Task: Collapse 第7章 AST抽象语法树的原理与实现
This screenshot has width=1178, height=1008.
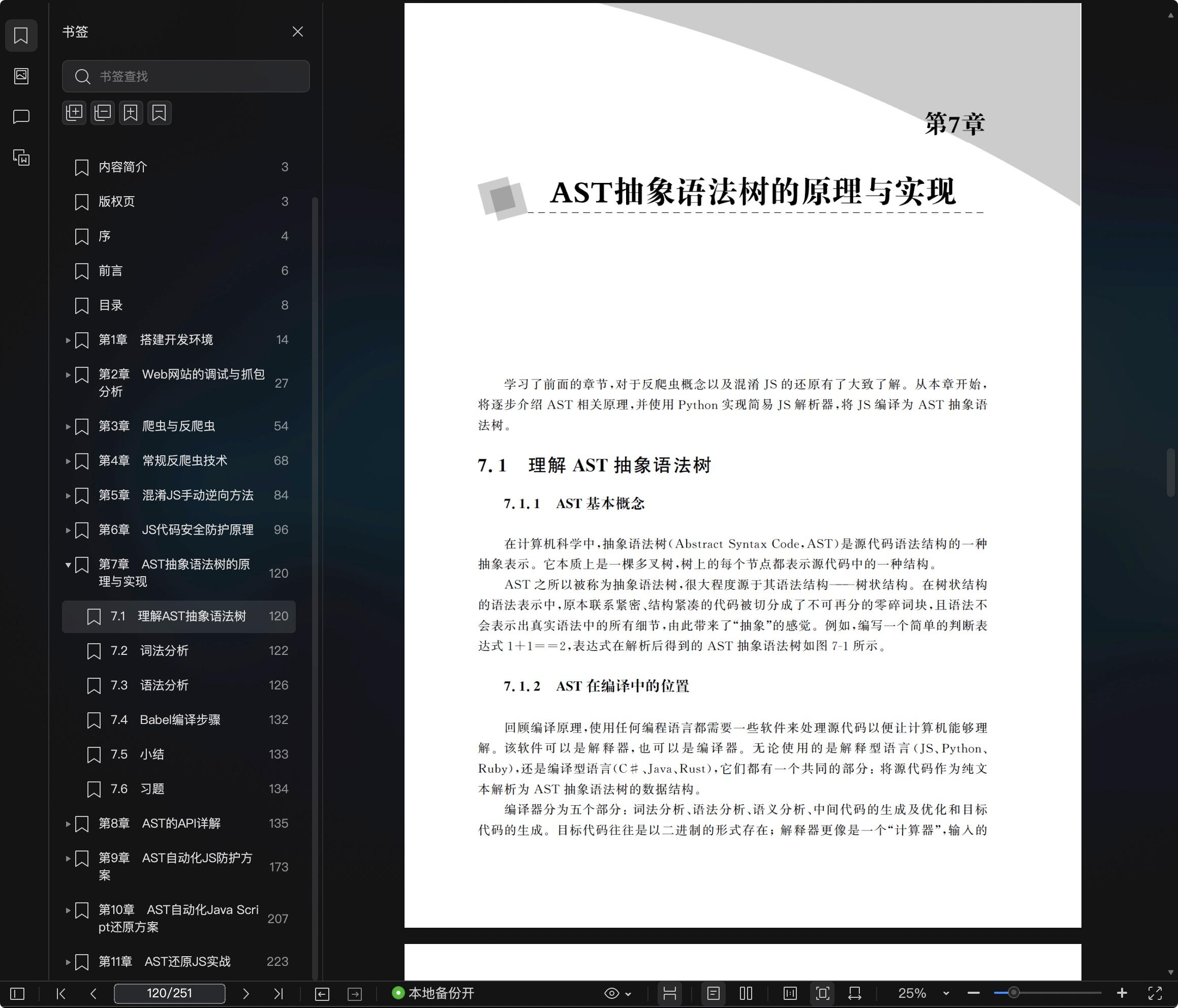Action: (x=68, y=564)
